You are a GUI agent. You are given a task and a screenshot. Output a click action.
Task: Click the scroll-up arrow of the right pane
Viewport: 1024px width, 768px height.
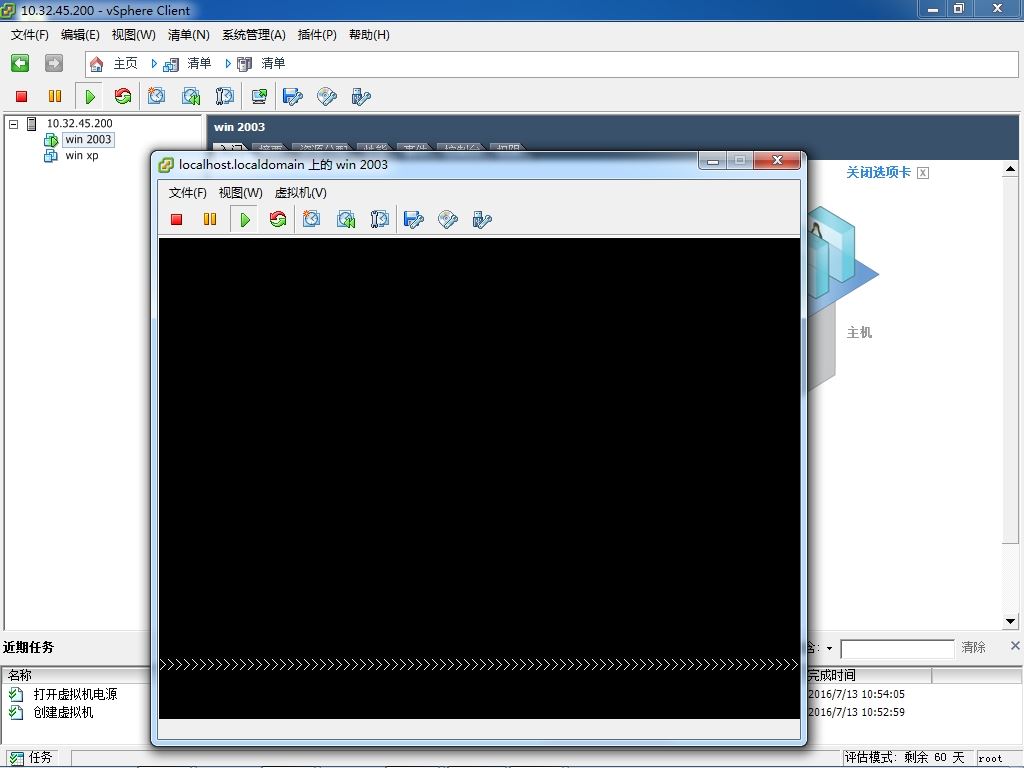[1010, 170]
